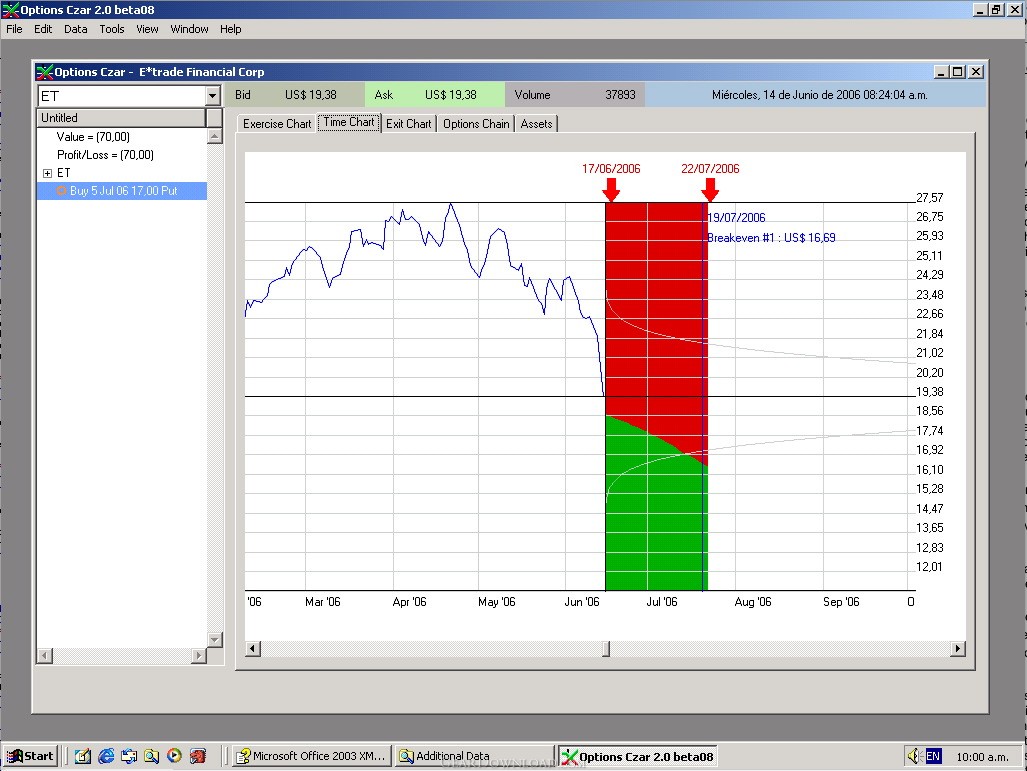Open the View menu
Image resolution: width=1027 pixels, height=771 pixels.
[147, 29]
